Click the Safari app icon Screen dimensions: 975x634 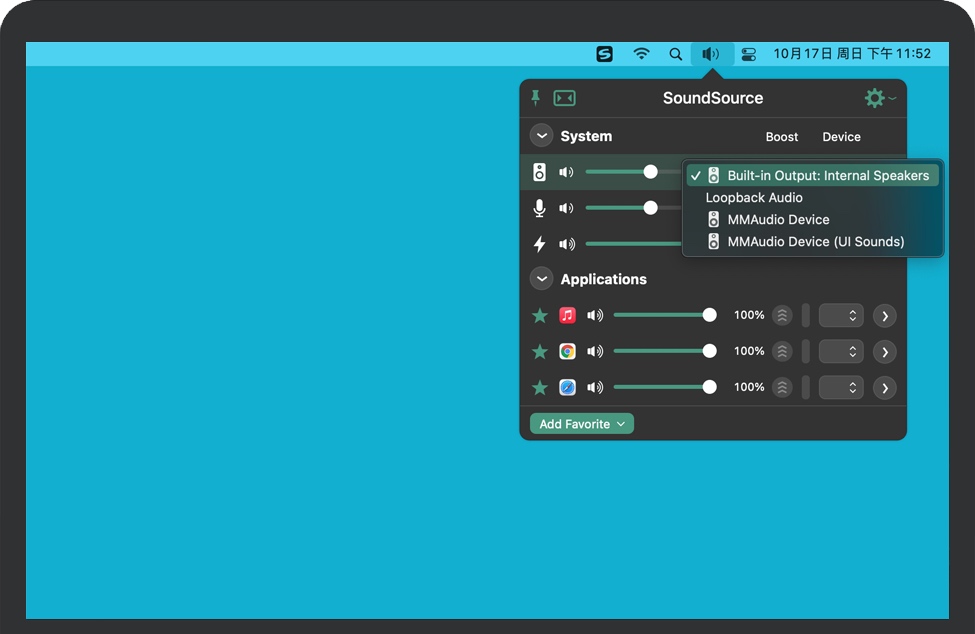[567, 387]
